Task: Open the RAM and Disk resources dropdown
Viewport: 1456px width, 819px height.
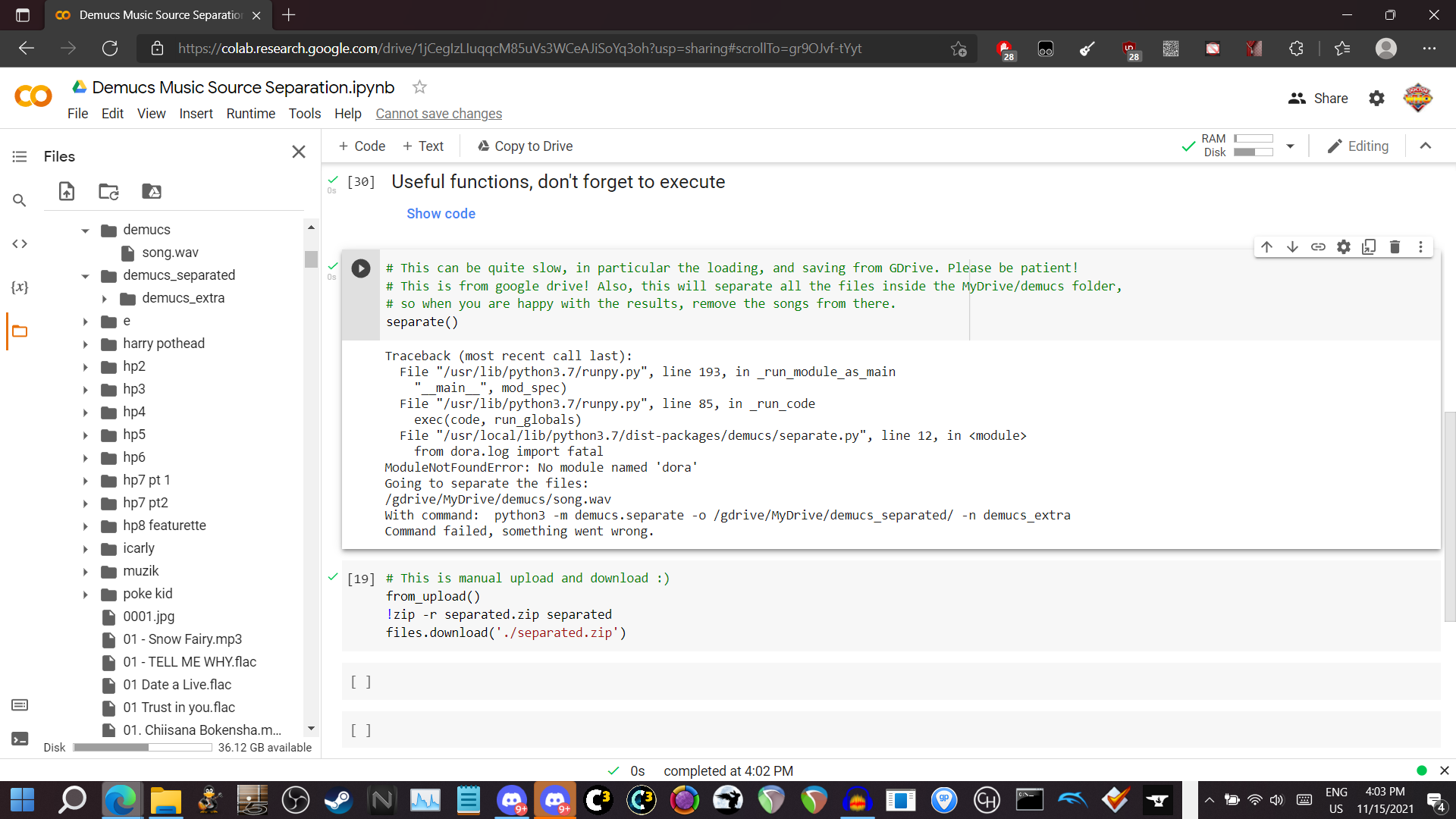Action: (x=1291, y=146)
